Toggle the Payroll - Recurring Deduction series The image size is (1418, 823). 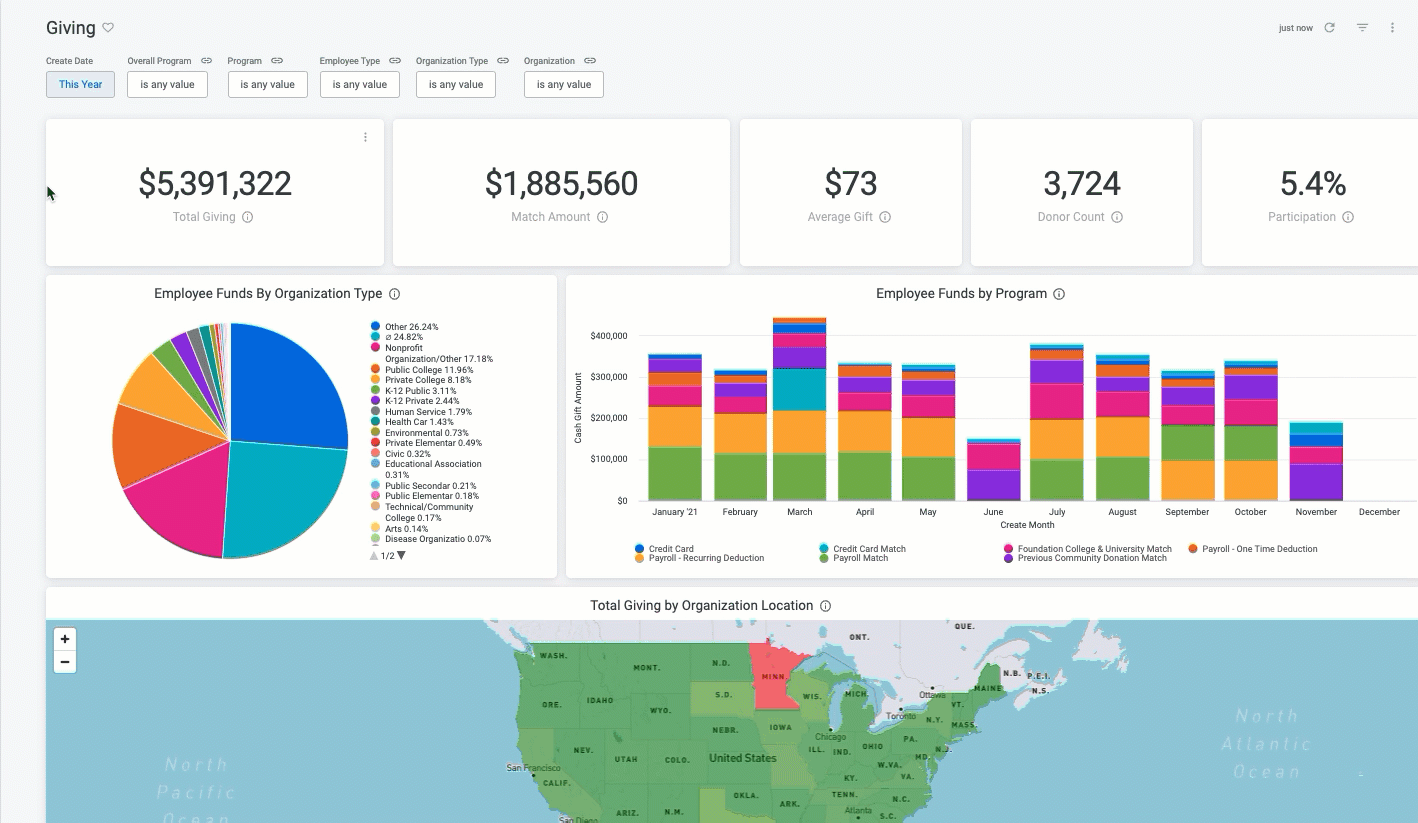pyautogui.click(x=699, y=558)
